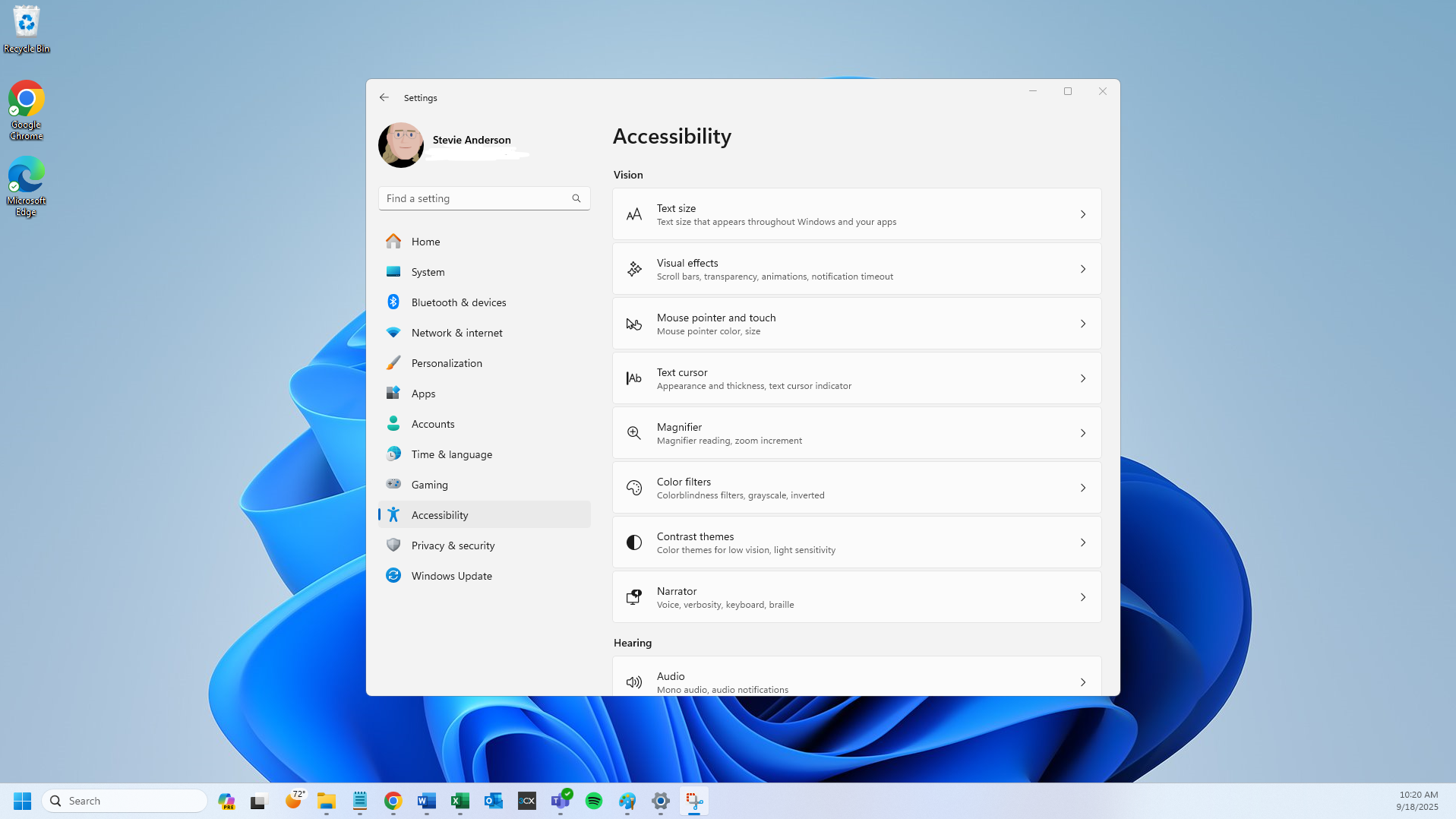
Task: Expand Color filters settings chevron
Action: (1083, 488)
